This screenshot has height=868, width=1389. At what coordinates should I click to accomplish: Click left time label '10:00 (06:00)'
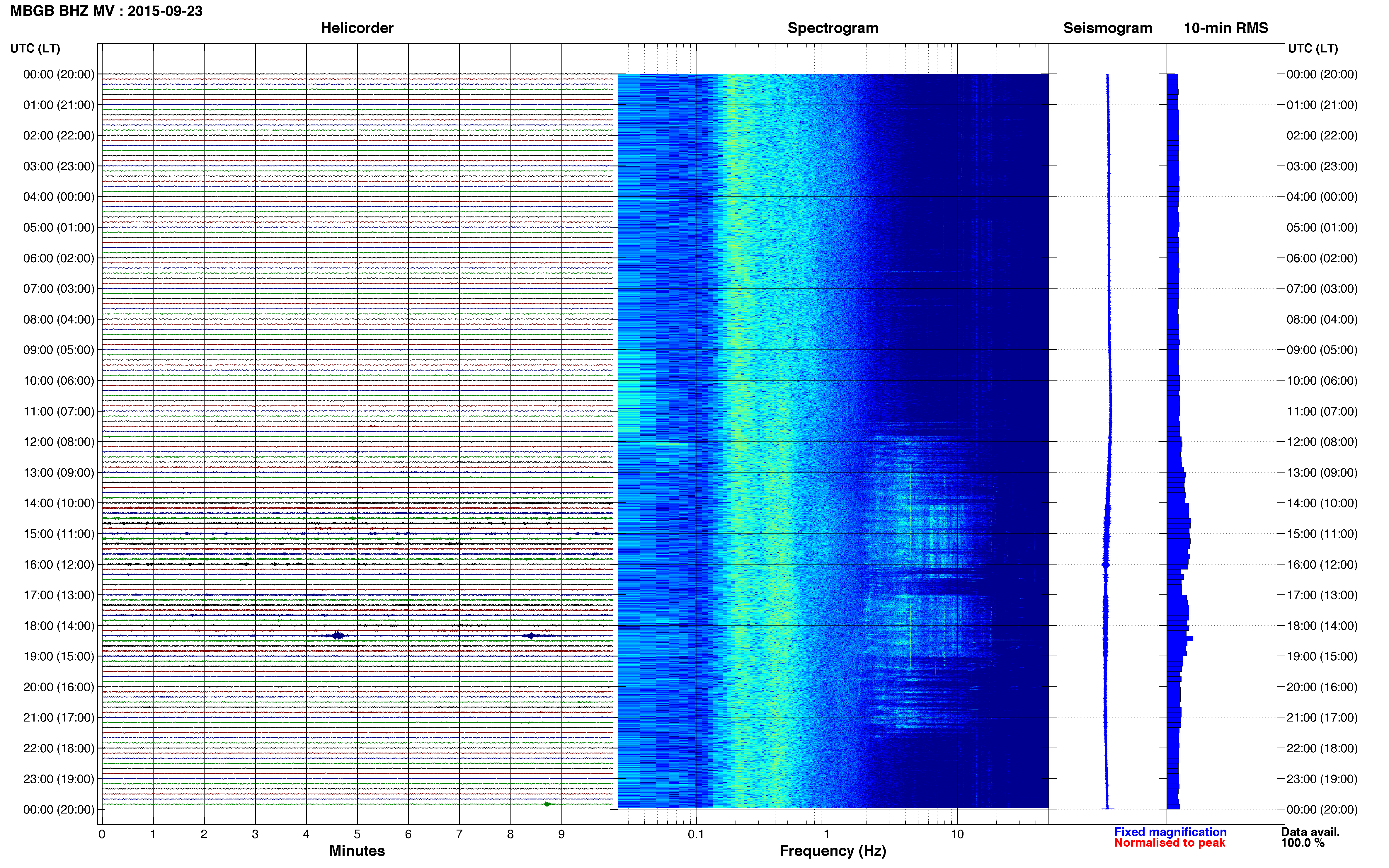(x=59, y=381)
